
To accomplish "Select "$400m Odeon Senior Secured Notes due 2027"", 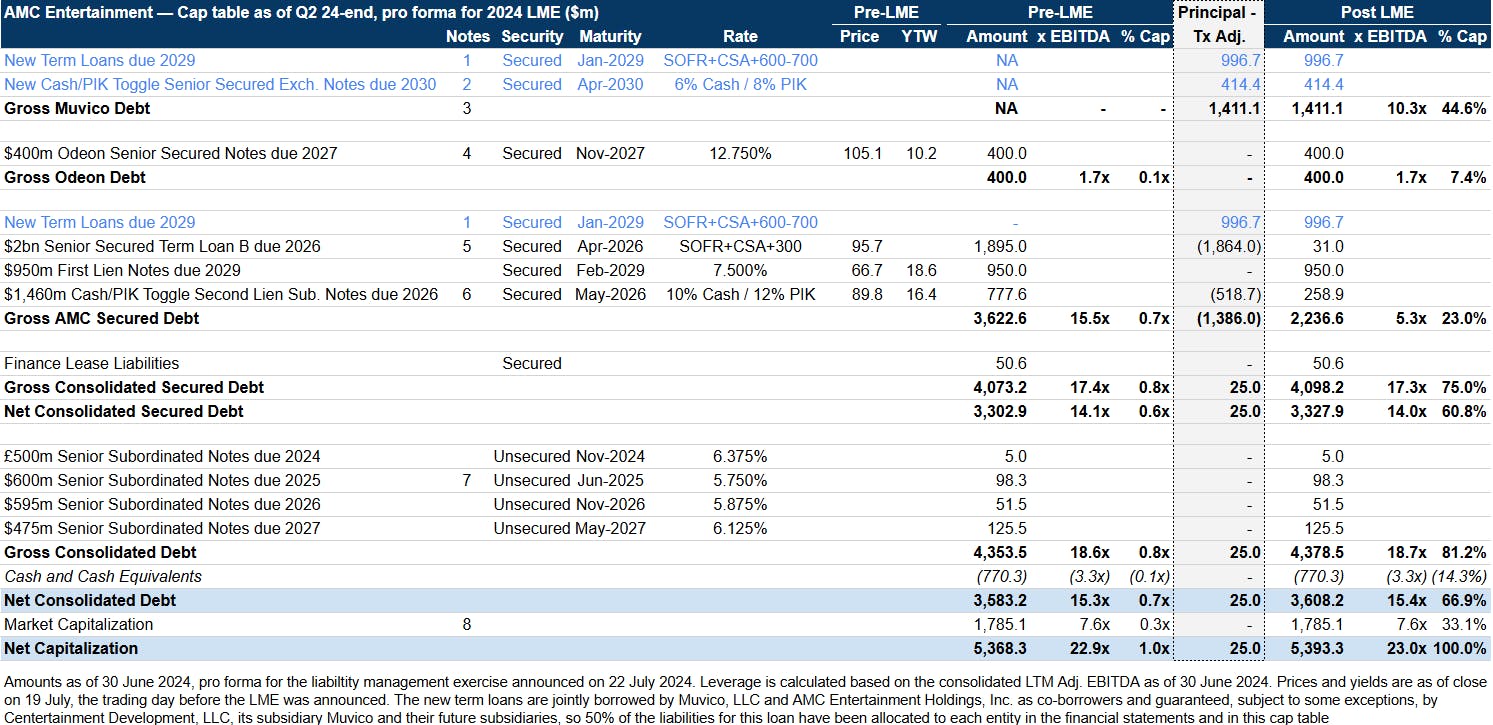I will pyautogui.click(x=171, y=153).
